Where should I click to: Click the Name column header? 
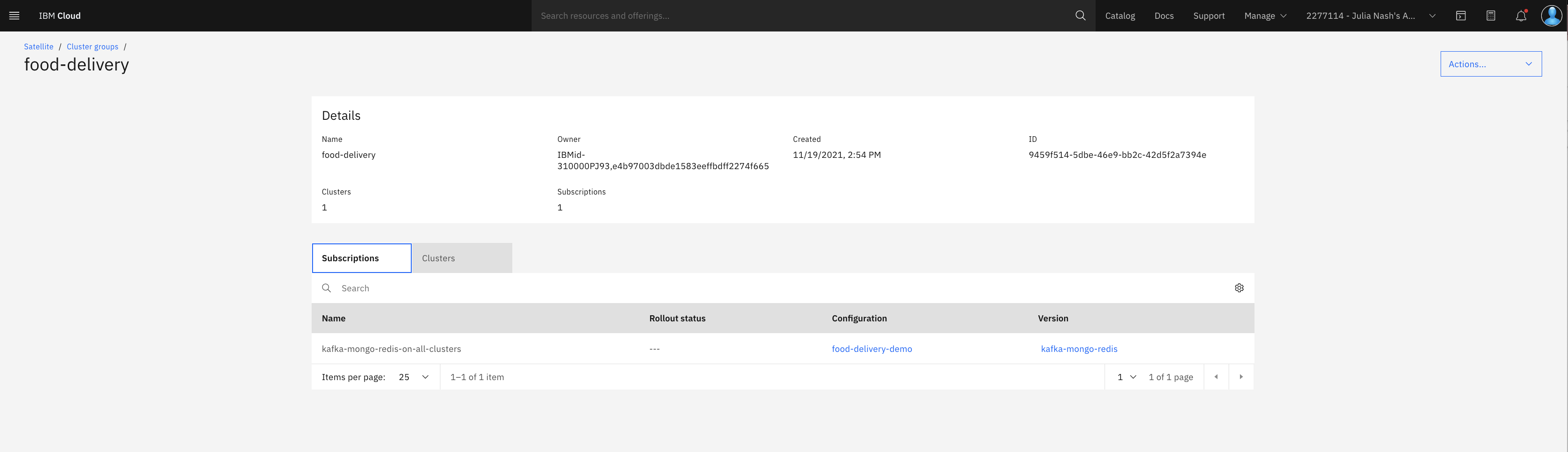[x=334, y=319]
